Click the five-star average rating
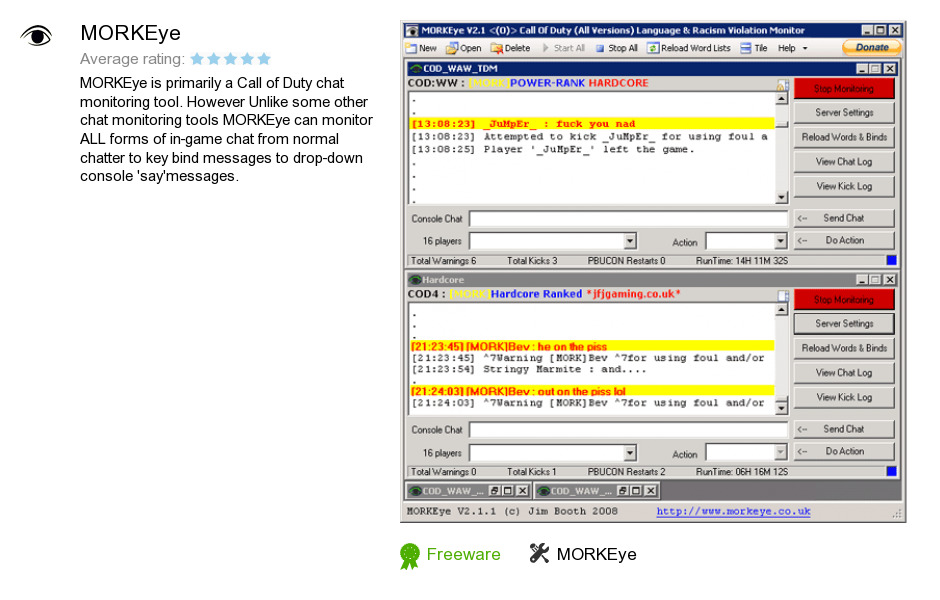This screenshot has width=940, height=600. (x=231, y=59)
